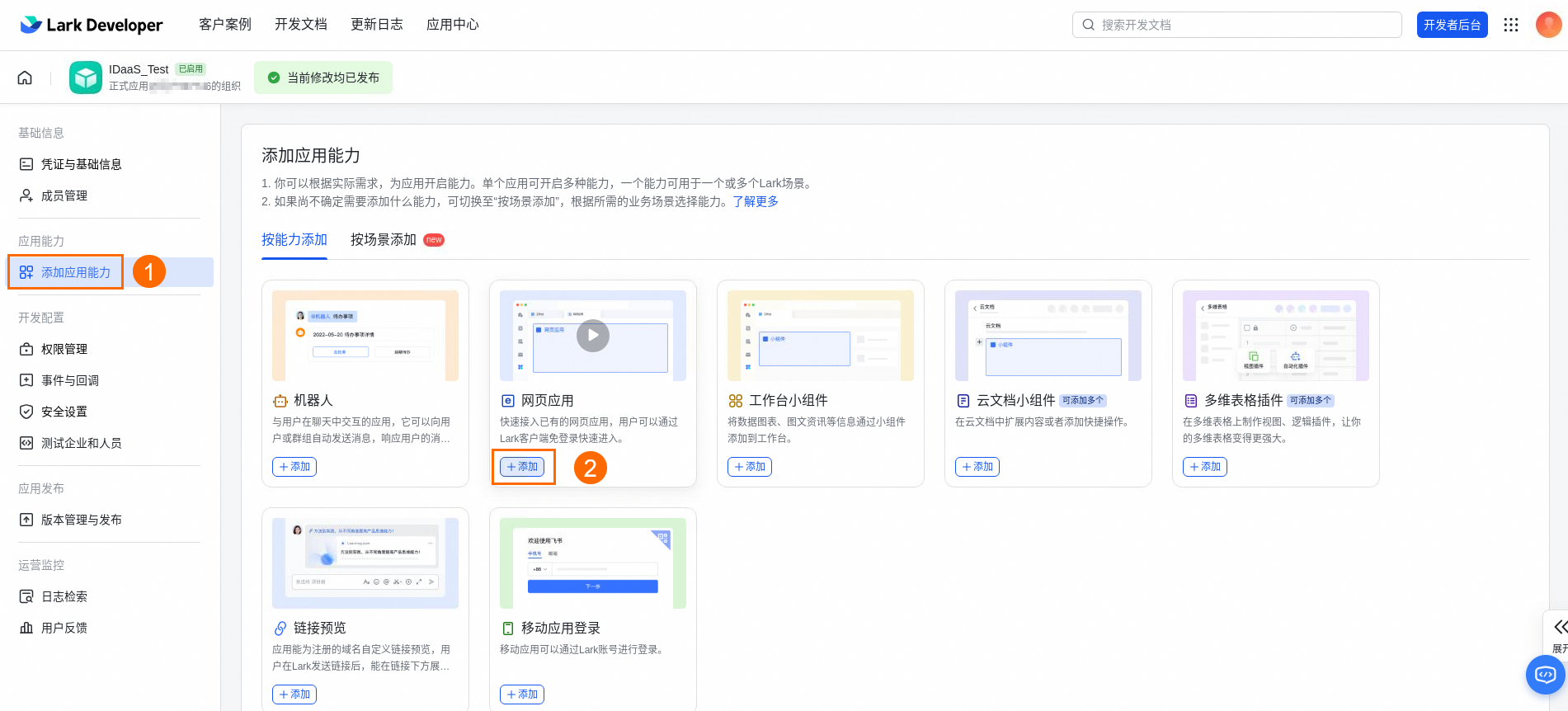Viewport: 1568px width, 711px height.
Task: Click the Workplace Widget capability icon
Action: pyautogui.click(x=736, y=401)
